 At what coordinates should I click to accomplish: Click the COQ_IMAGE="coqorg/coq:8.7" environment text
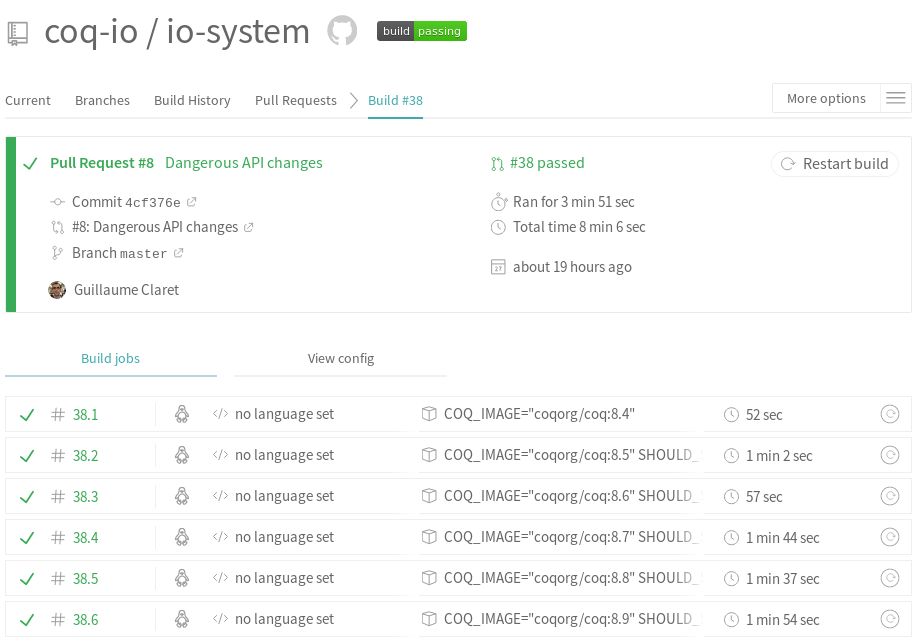click(x=573, y=537)
